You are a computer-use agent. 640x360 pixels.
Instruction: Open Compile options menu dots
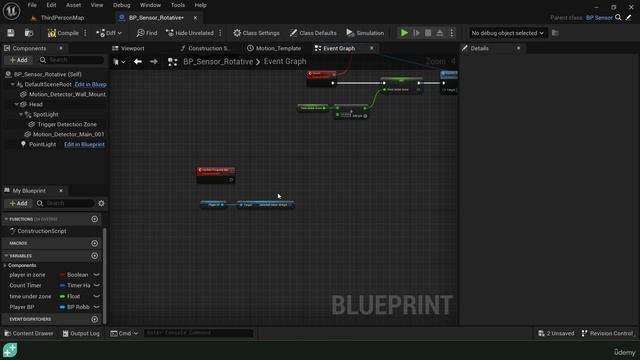click(x=85, y=33)
